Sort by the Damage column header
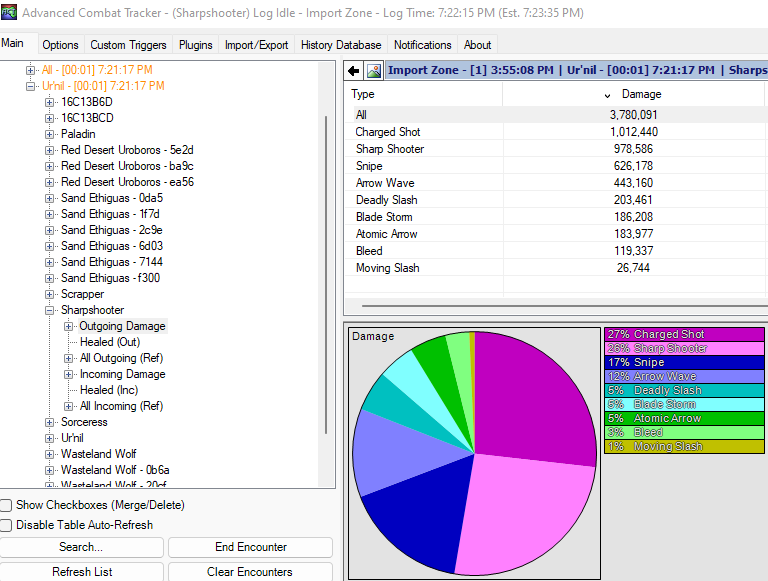The image size is (768, 581). [x=633, y=94]
